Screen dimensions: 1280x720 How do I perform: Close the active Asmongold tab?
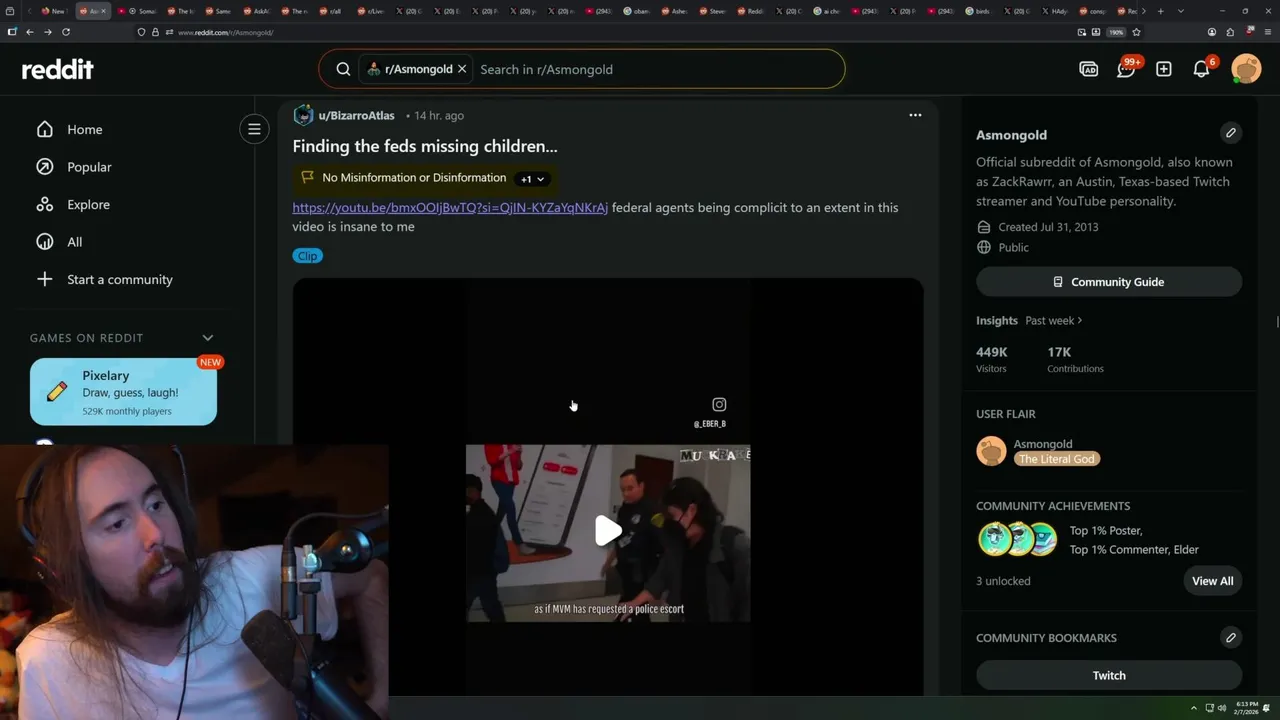click(103, 11)
